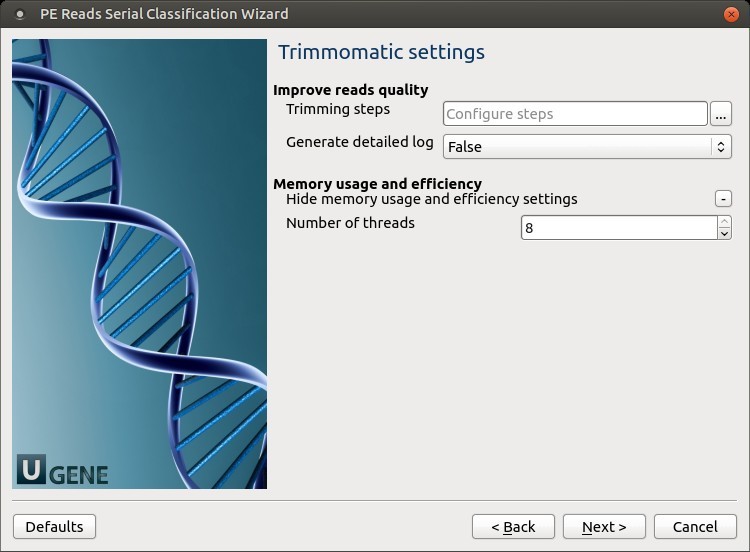Click the Configure steps input field

575,114
